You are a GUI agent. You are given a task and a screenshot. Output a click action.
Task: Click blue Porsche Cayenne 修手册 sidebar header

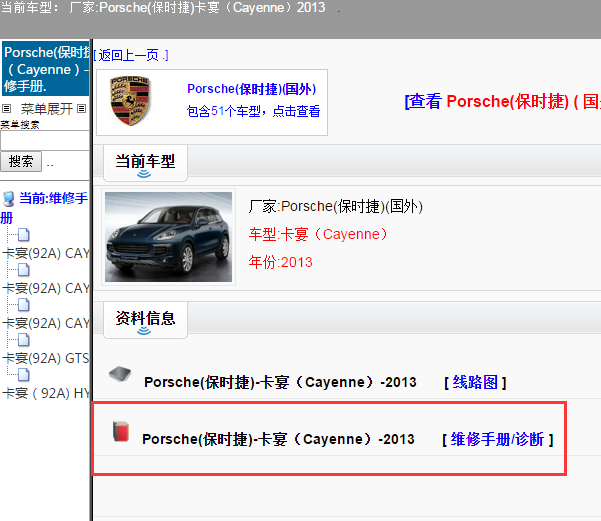tap(46, 69)
